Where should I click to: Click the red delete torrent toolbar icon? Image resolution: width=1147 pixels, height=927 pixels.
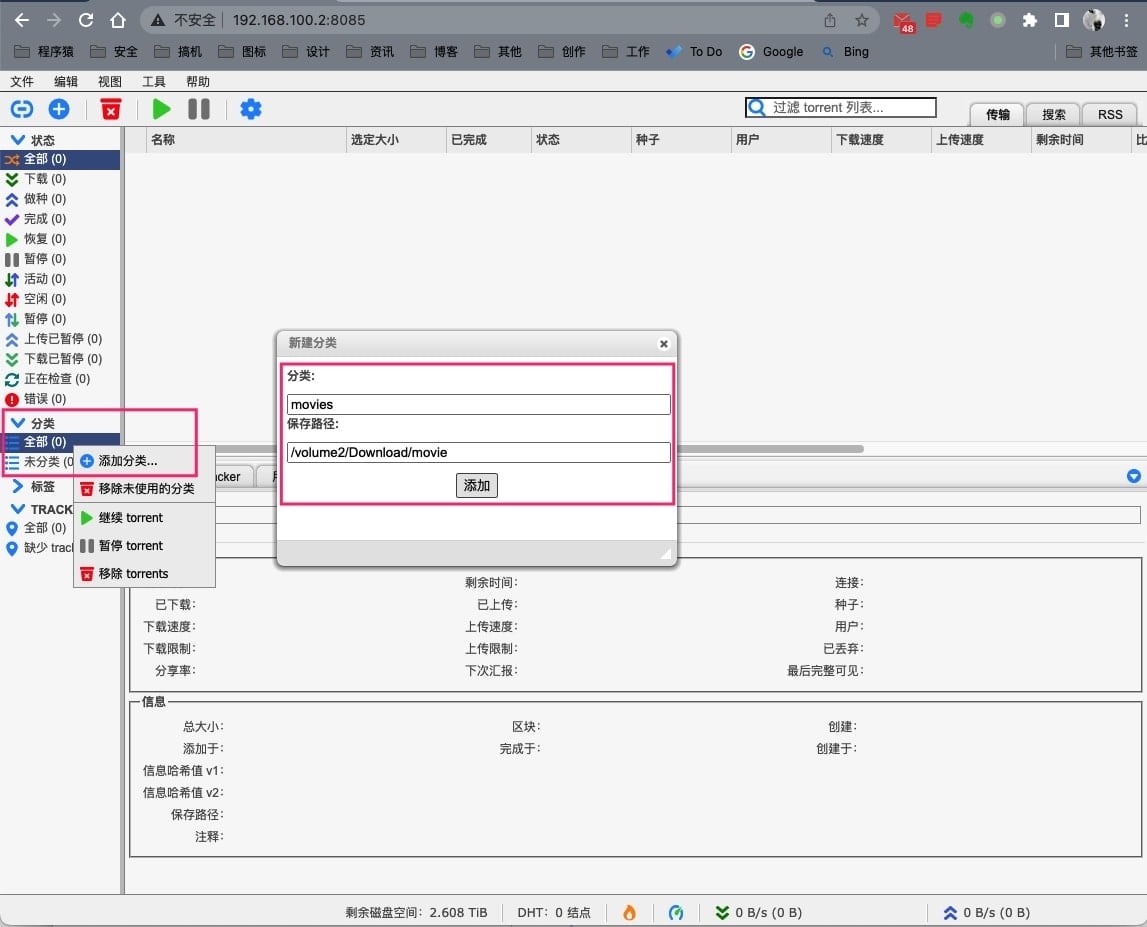(110, 110)
